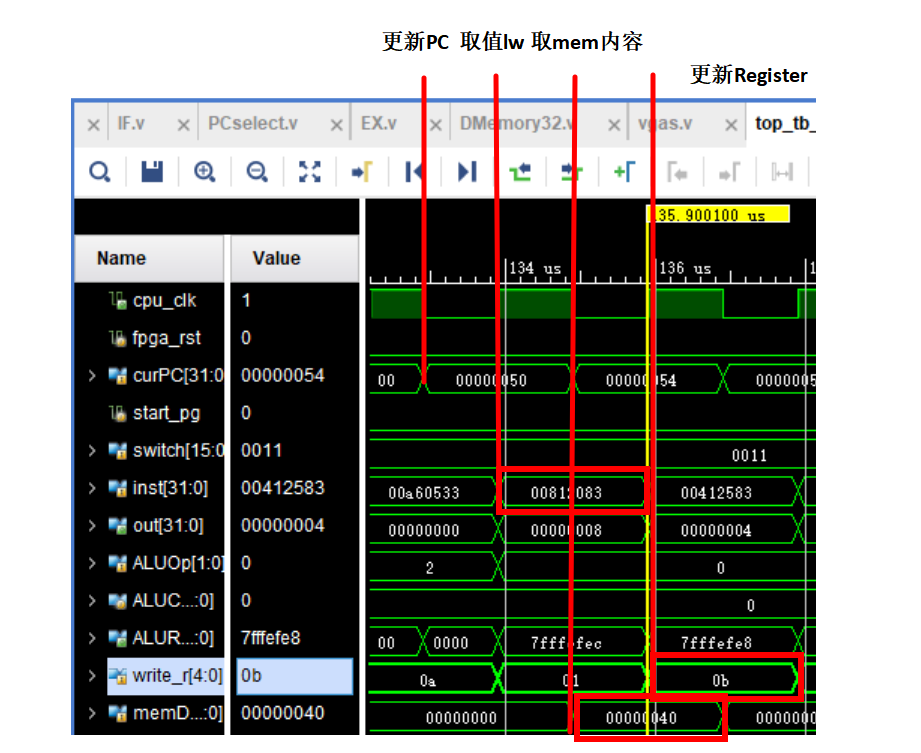Click the 134 us mark on time ruler
This screenshot has width=921, height=753.
[x=535, y=268]
